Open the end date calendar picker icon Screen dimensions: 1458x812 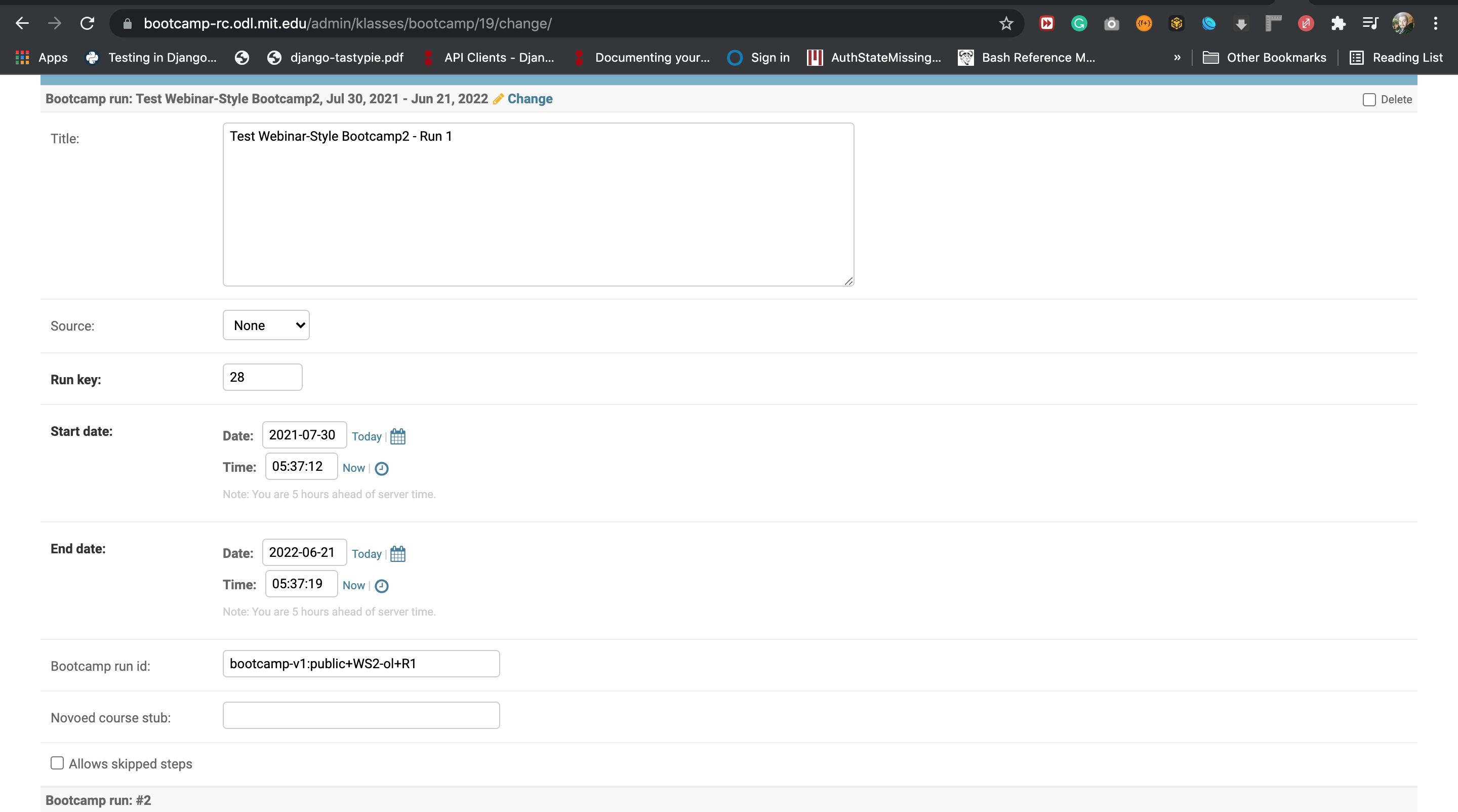[397, 553]
